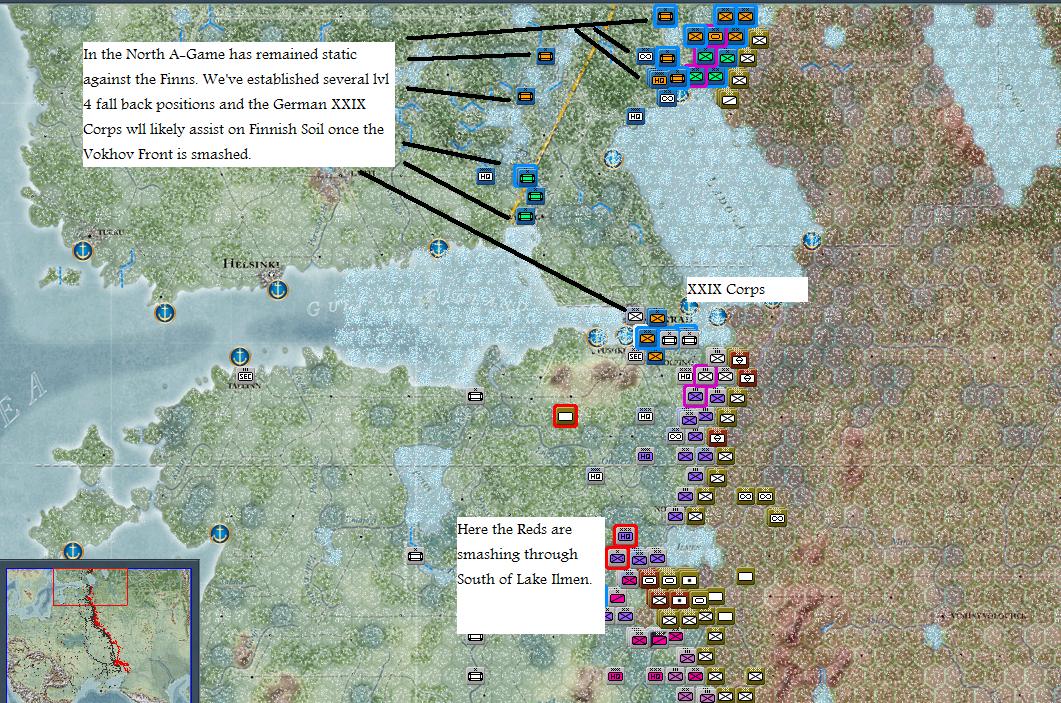Select the blue port icon on Lake Ladoga's eastern shore
Viewport: 1061px width, 703px height.
811,240
